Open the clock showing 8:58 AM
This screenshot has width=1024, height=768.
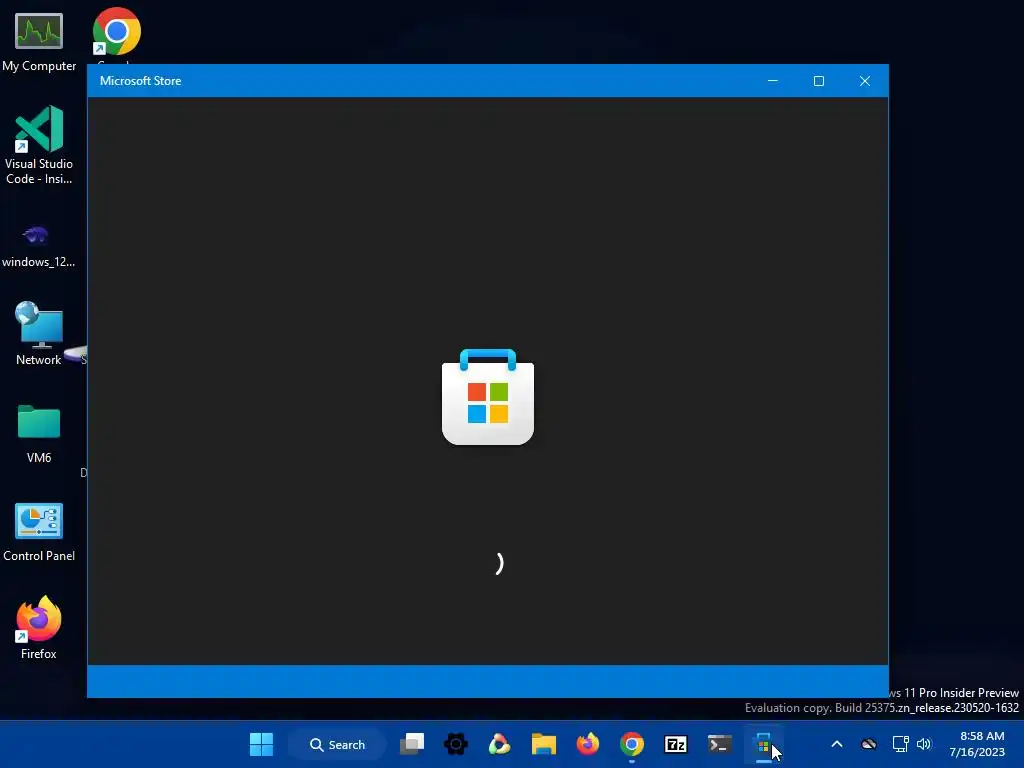tap(977, 744)
